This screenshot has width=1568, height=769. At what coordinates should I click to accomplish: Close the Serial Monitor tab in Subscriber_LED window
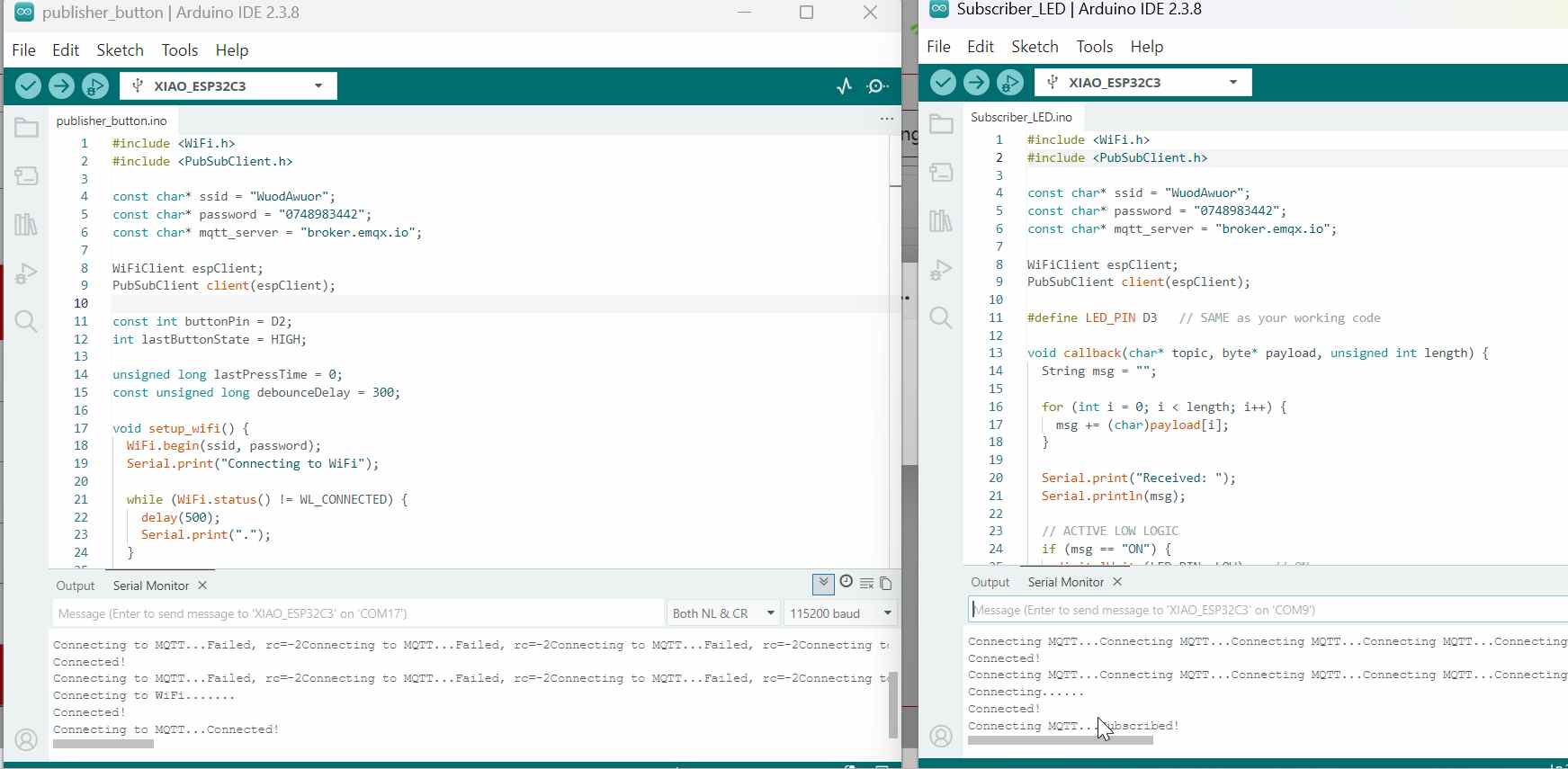click(x=1117, y=582)
